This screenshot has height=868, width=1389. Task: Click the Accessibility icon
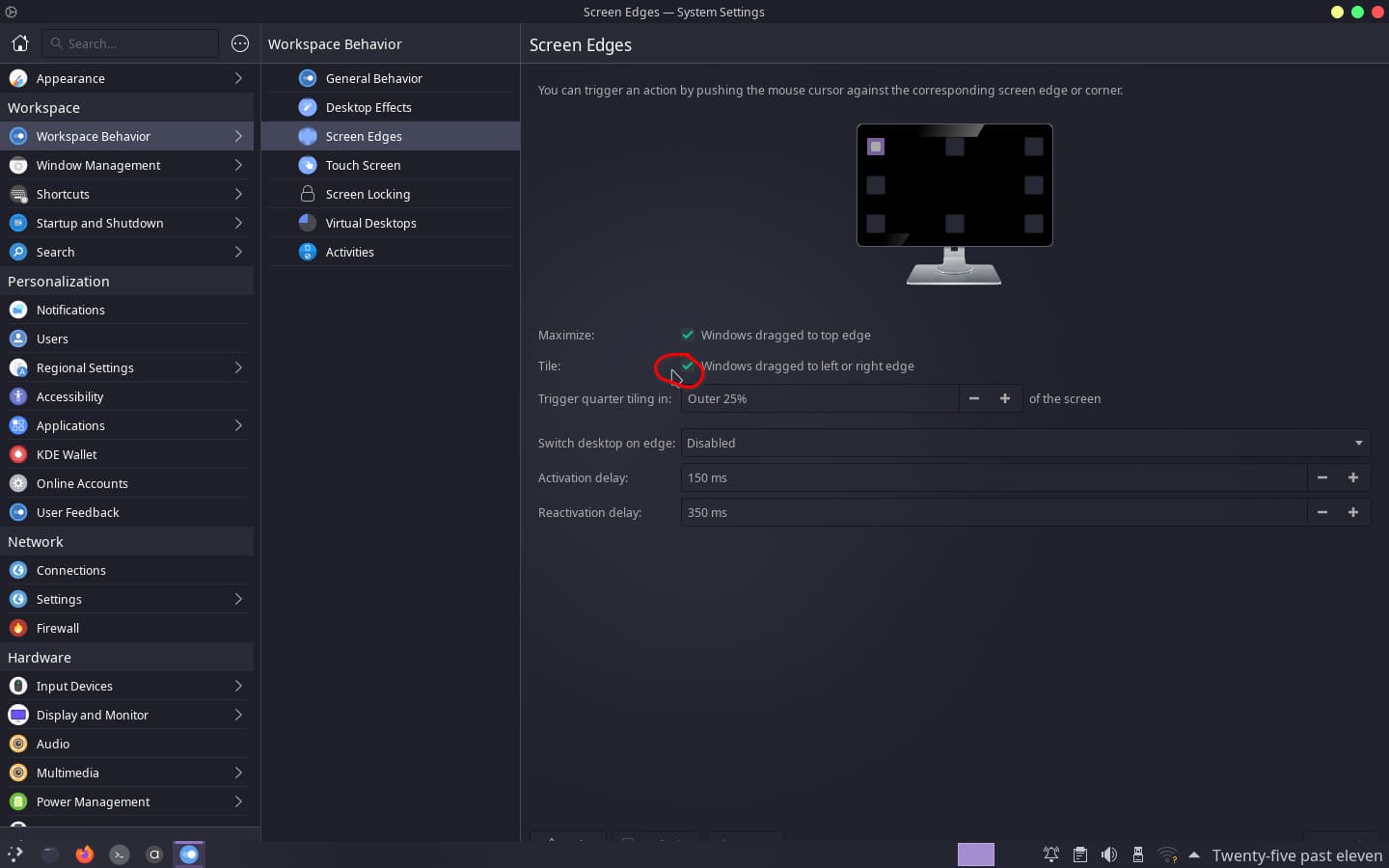click(x=18, y=396)
